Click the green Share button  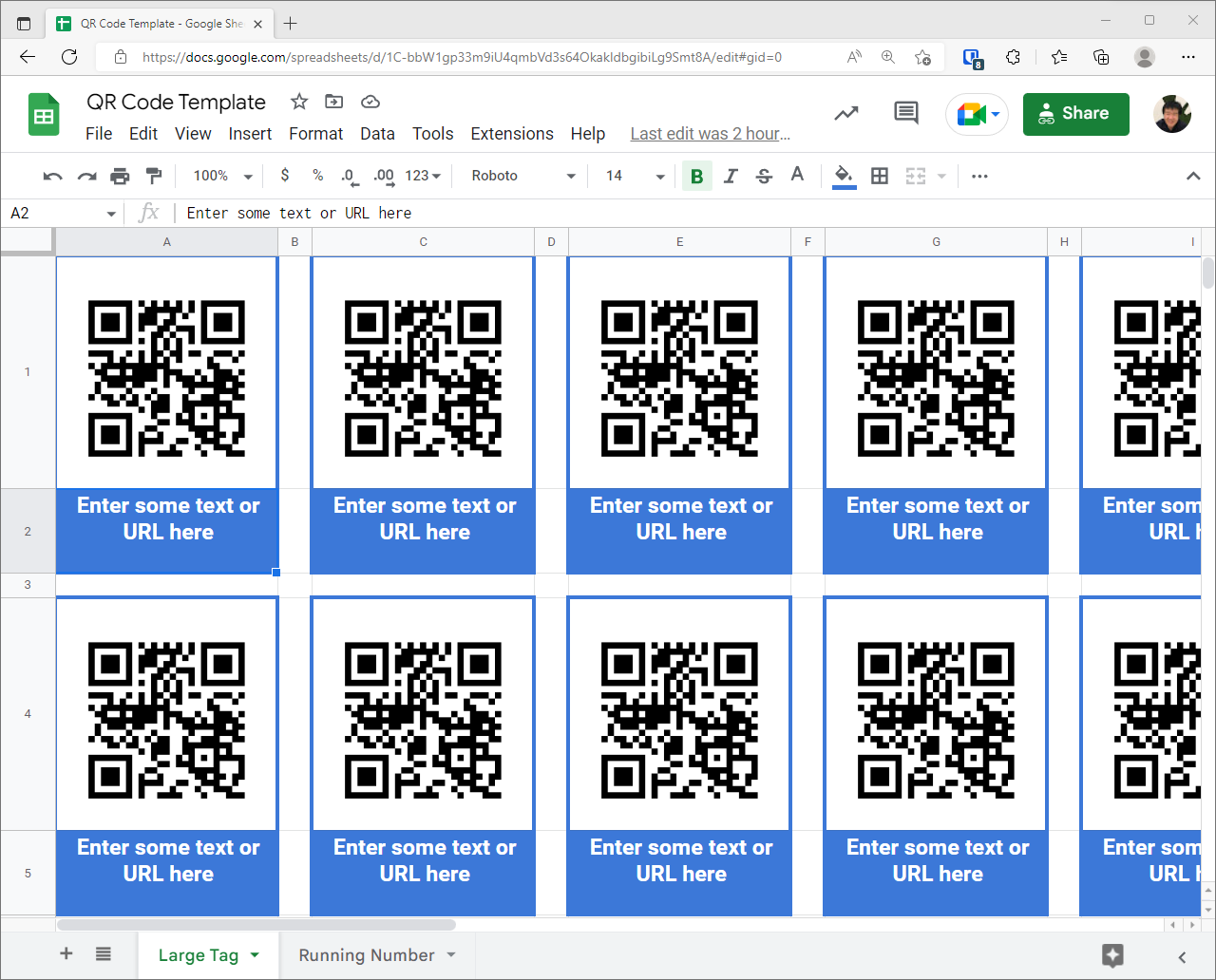1076,114
